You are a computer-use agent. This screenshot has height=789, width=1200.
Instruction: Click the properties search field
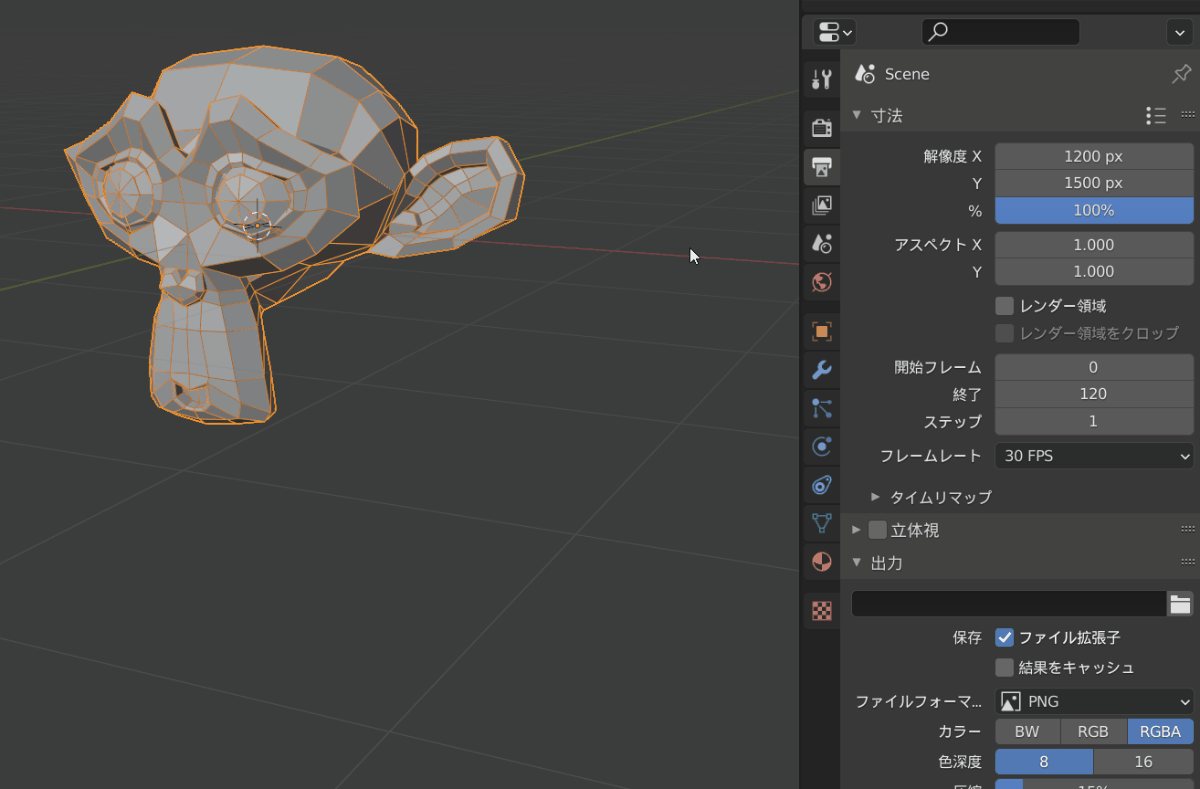[x=1001, y=32]
